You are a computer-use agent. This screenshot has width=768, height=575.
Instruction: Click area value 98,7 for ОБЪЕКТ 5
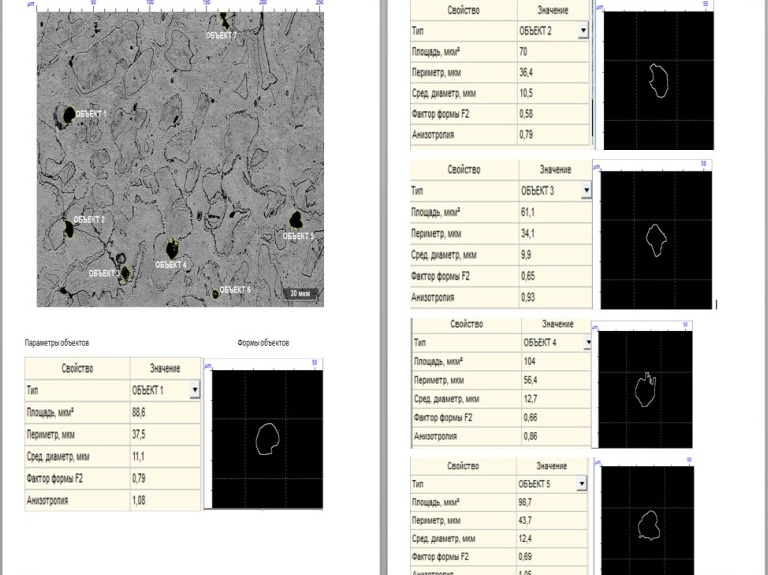pos(525,502)
